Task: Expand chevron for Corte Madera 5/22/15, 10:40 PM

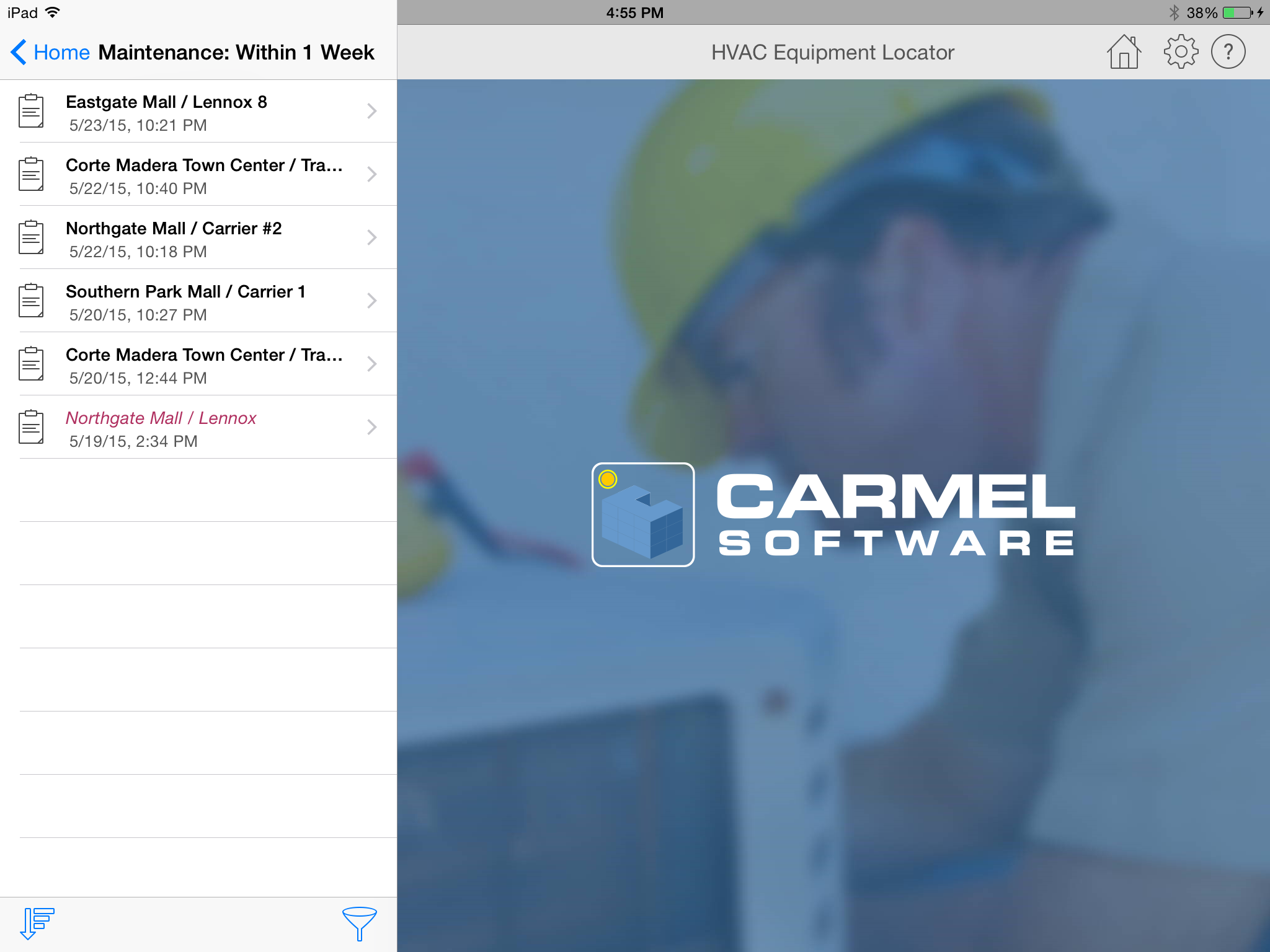Action: coord(372,174)
